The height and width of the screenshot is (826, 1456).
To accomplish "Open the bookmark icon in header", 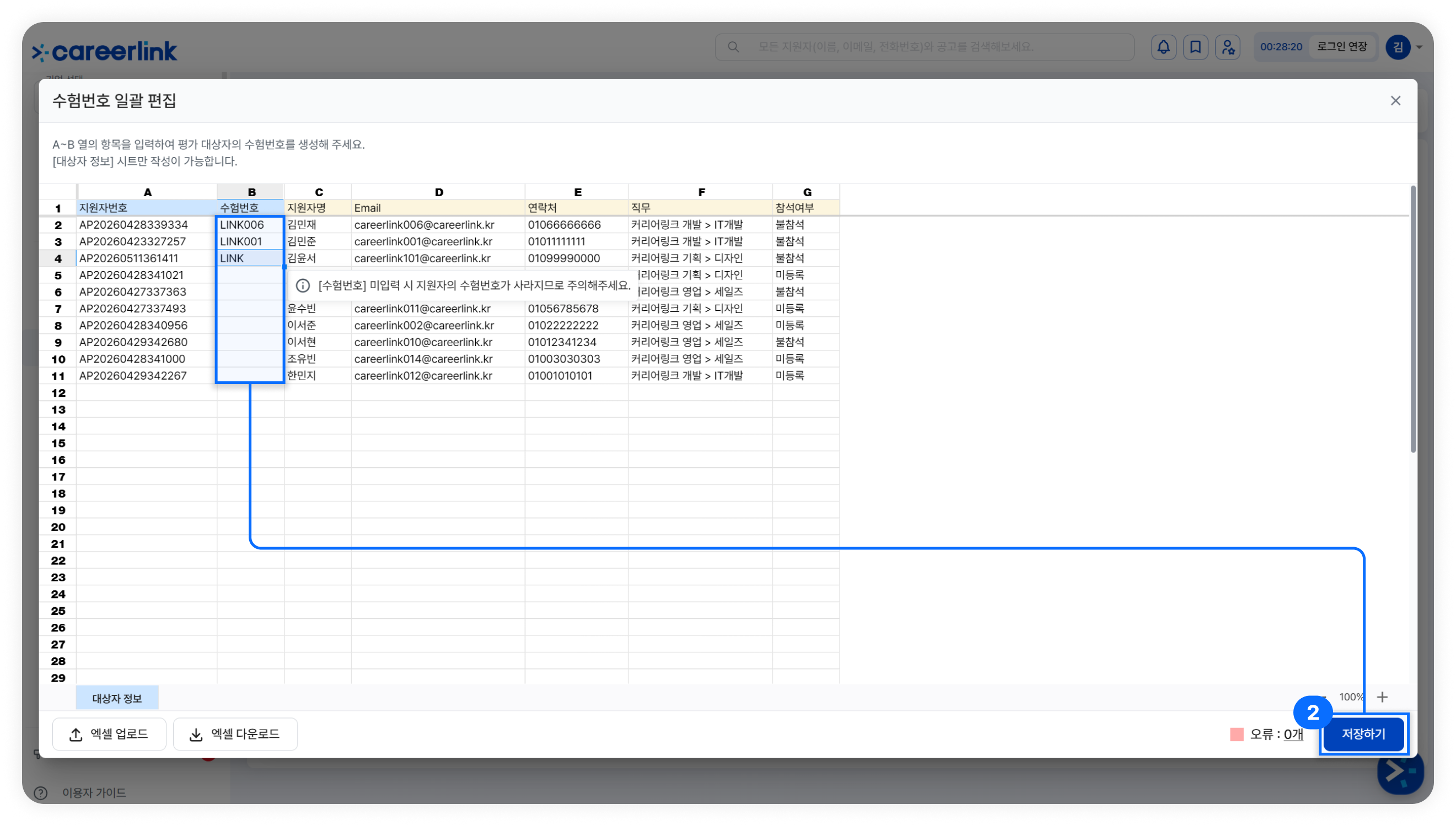I will coord(1195,47).
